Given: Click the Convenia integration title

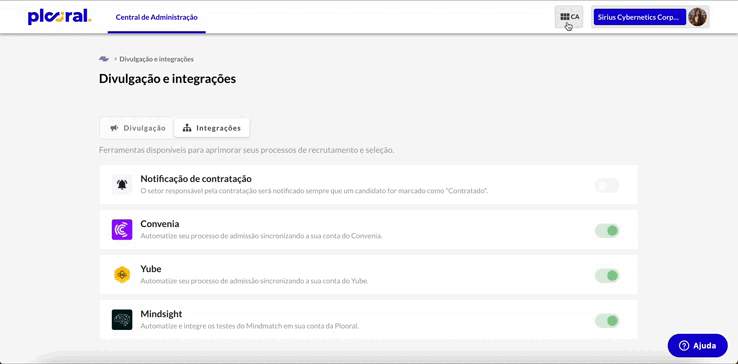Looking at the screenshot, I should coord(160,224).
